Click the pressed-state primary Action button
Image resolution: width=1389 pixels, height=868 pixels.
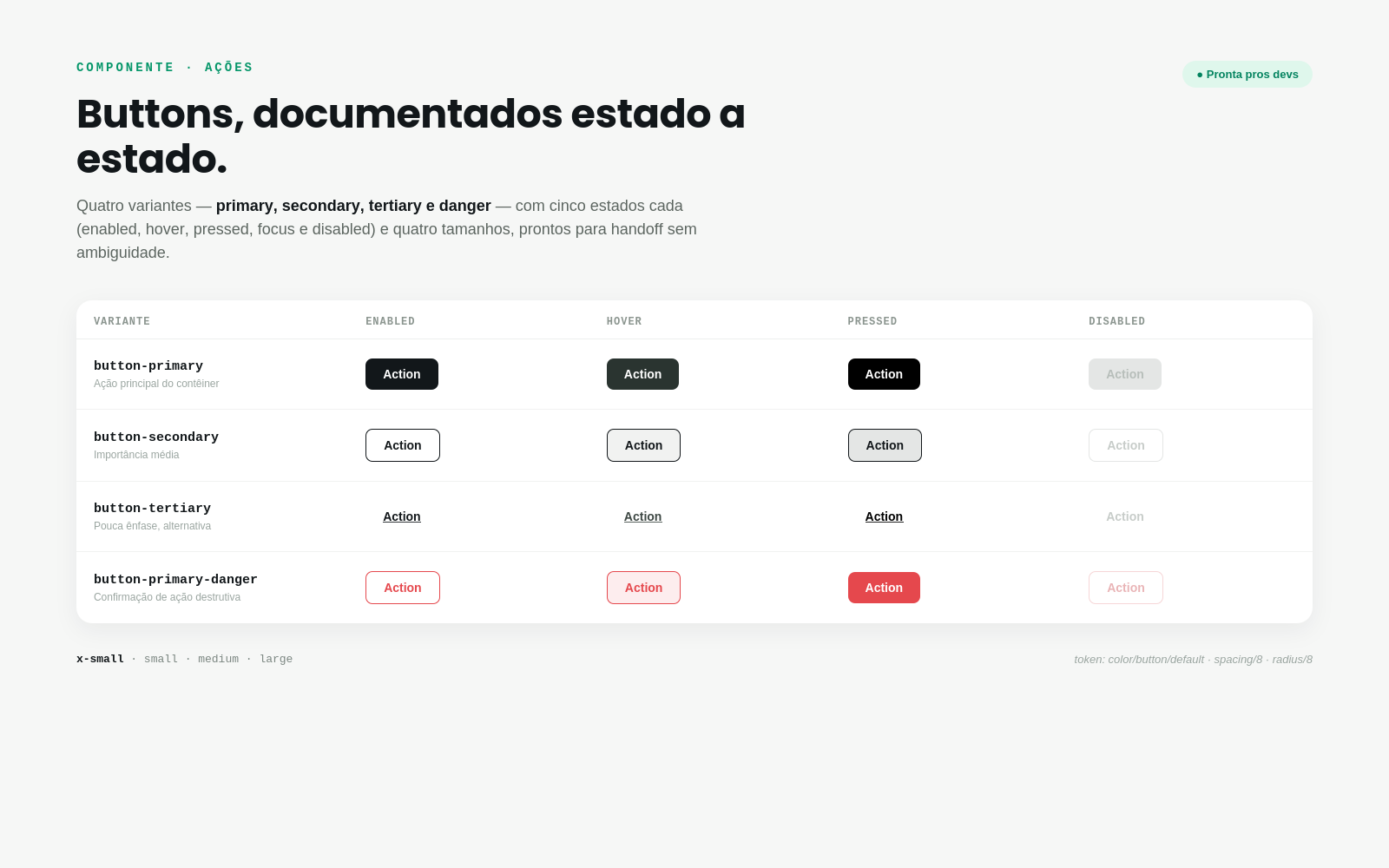884,374
